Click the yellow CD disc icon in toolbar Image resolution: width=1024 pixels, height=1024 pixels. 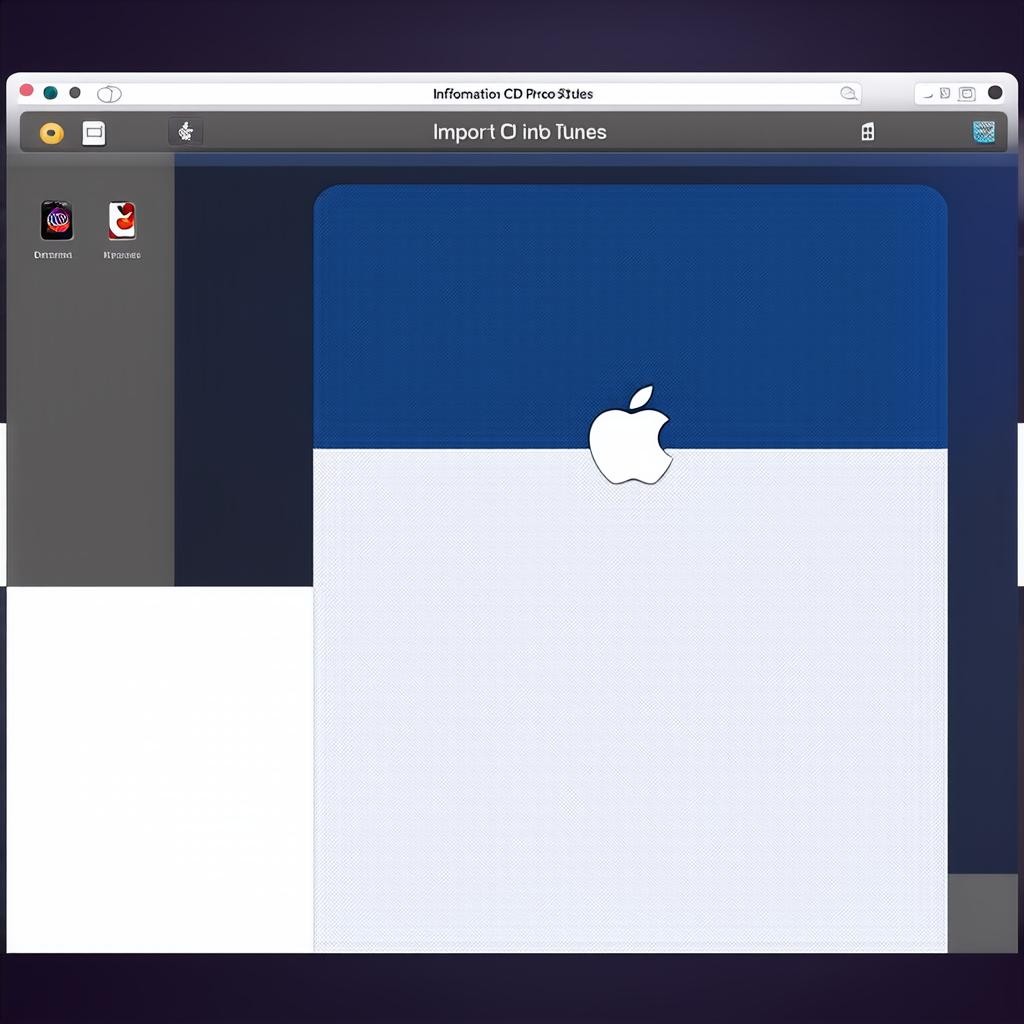52,133
